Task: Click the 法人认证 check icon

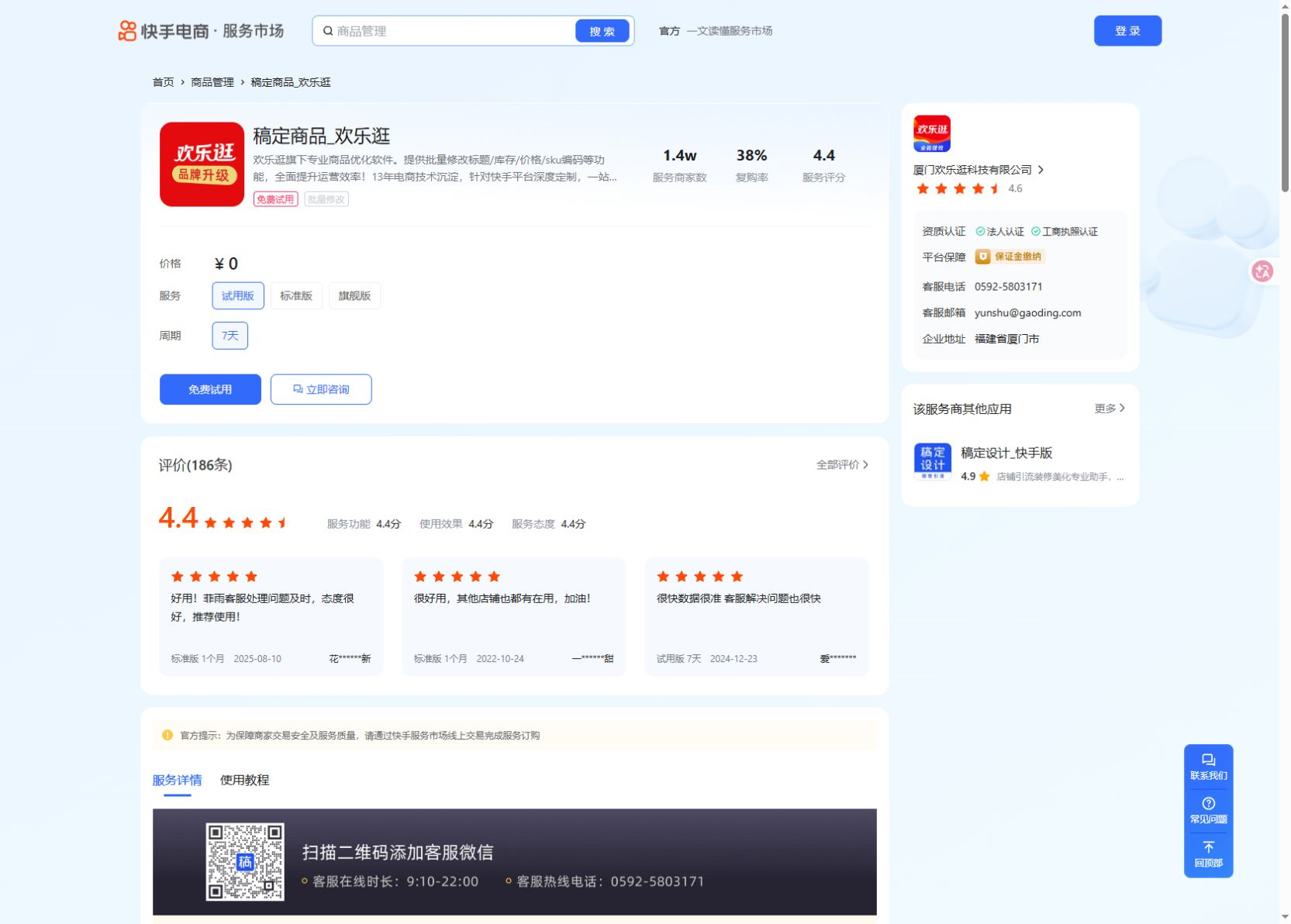Action: click(x=980, y=231)
